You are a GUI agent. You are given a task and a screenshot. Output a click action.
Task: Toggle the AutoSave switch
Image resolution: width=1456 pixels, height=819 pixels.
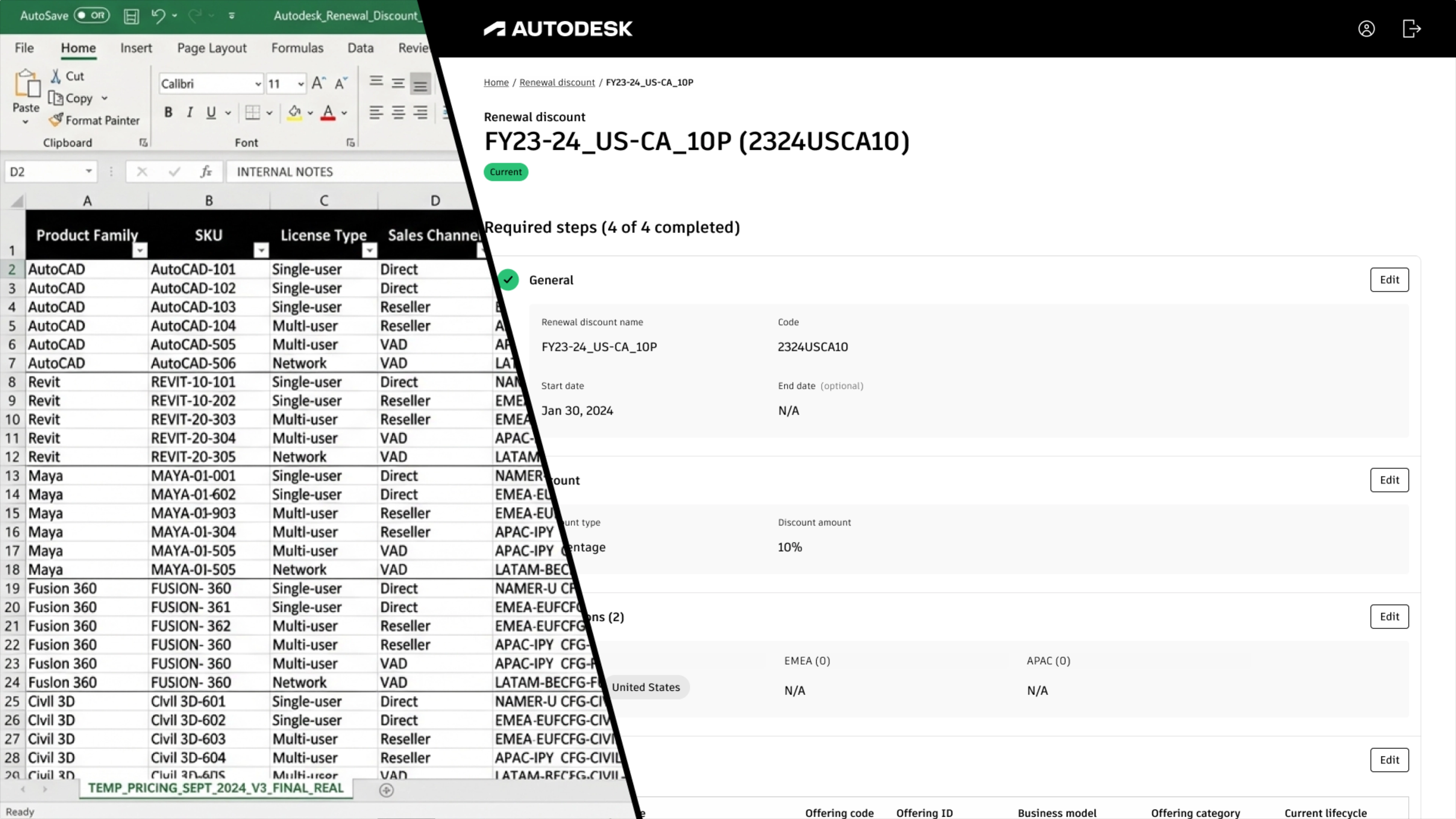point(91,15)
